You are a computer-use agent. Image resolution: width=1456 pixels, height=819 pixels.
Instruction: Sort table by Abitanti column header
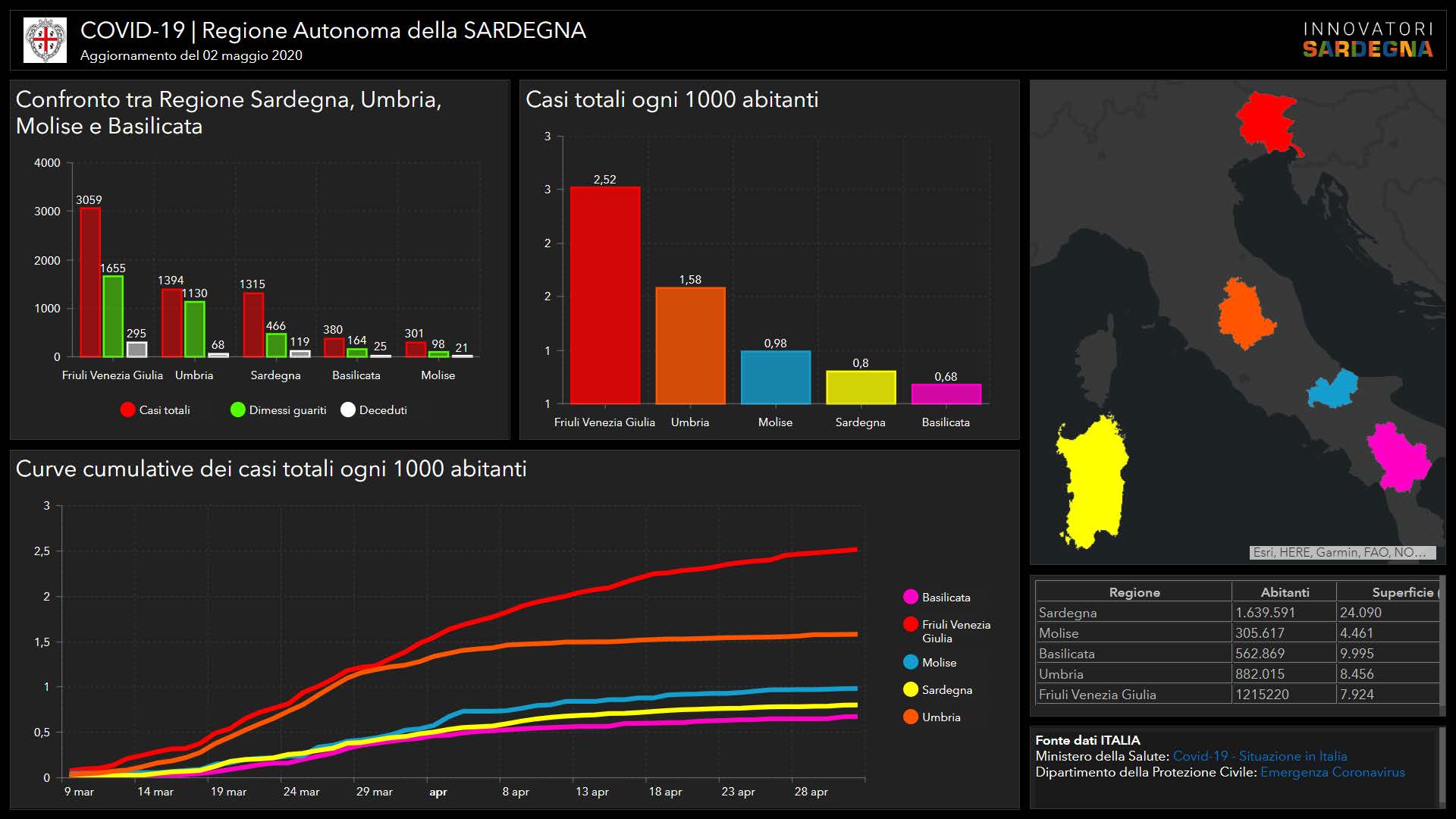tap(1284, 592)
